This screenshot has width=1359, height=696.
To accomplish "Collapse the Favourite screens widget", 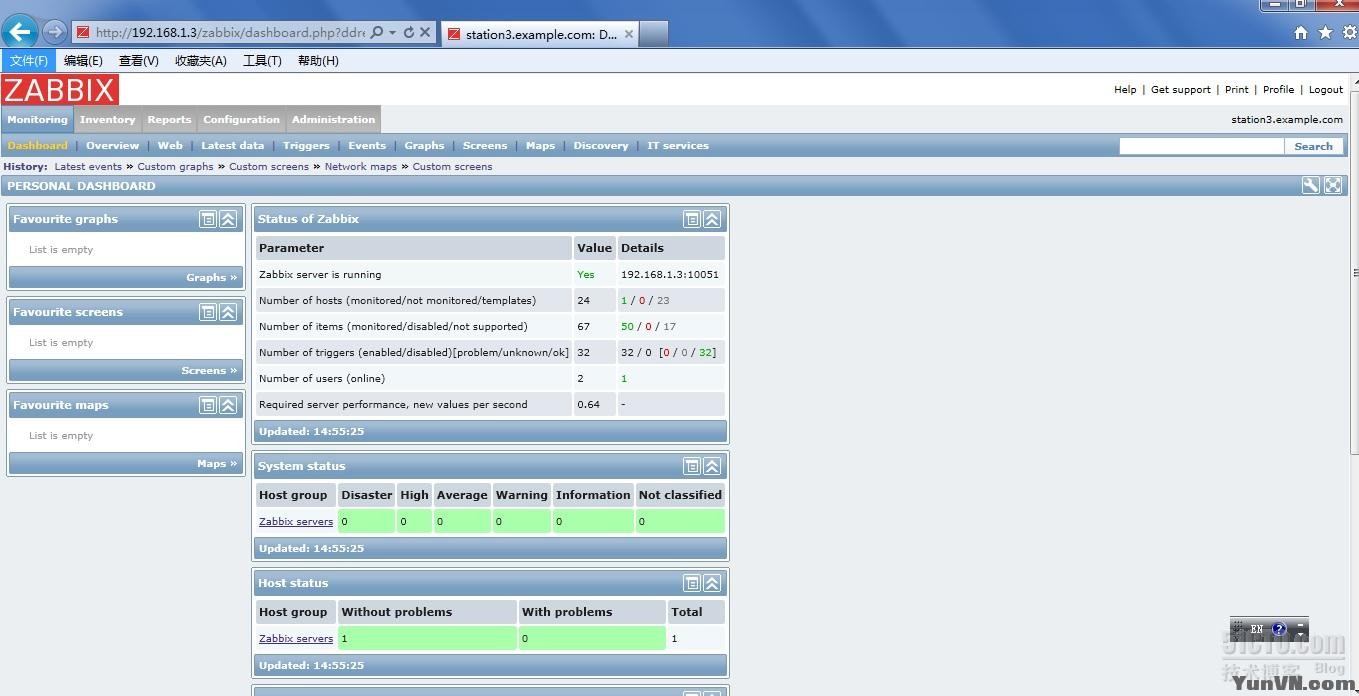I will point(228,312).
